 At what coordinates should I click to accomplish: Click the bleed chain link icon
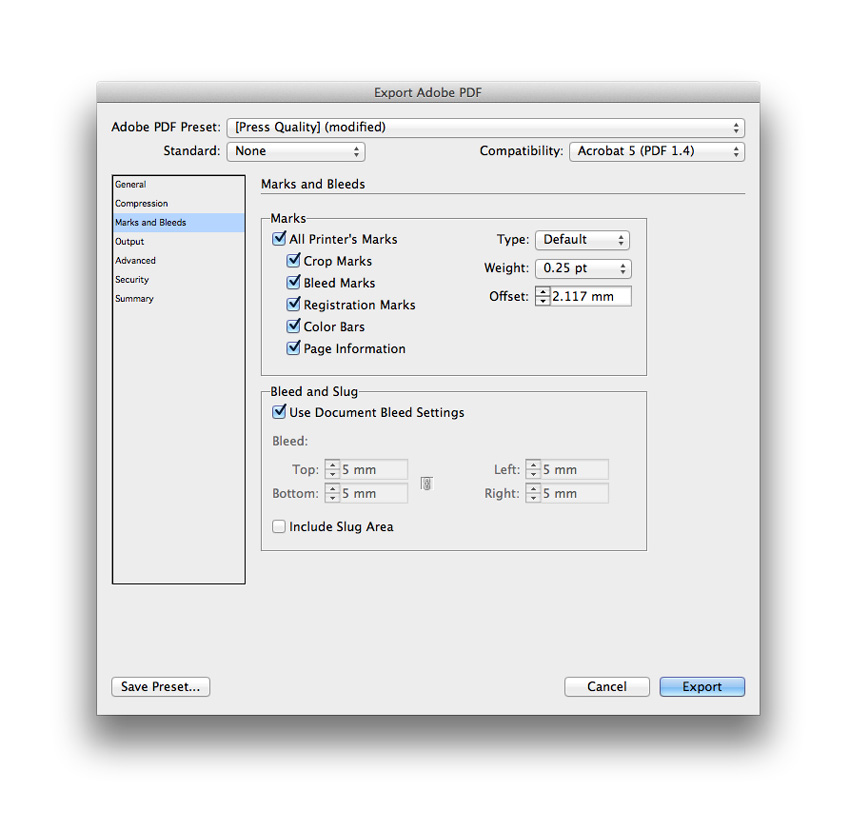(426, 483)
